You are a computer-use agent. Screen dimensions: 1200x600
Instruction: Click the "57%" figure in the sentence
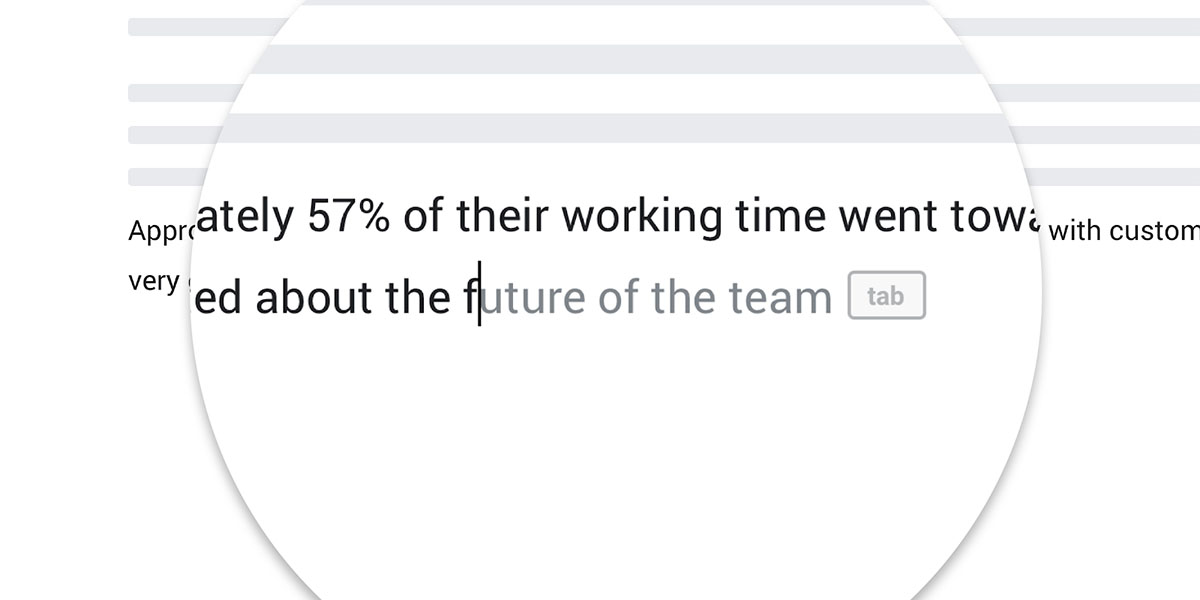[349, 216]
